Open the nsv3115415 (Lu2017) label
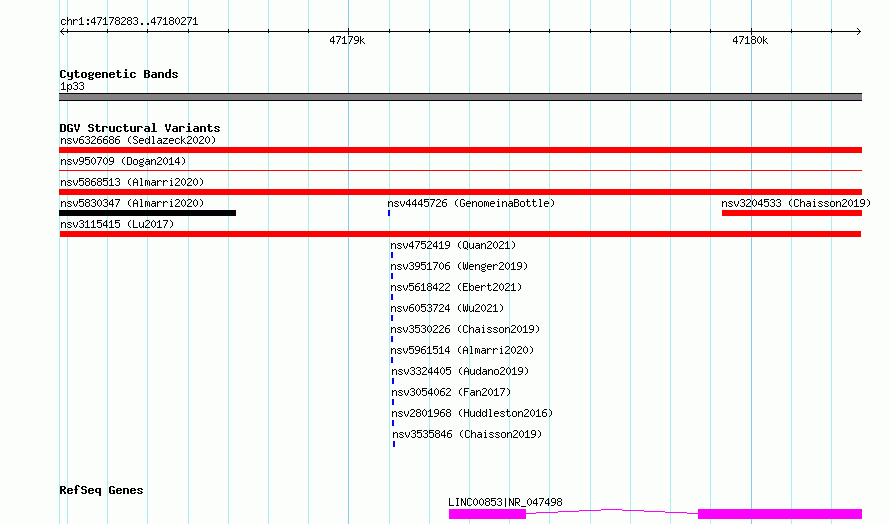The width and height of the screenshot is (890, 524). pyautogui.click(x=117, y=224)
